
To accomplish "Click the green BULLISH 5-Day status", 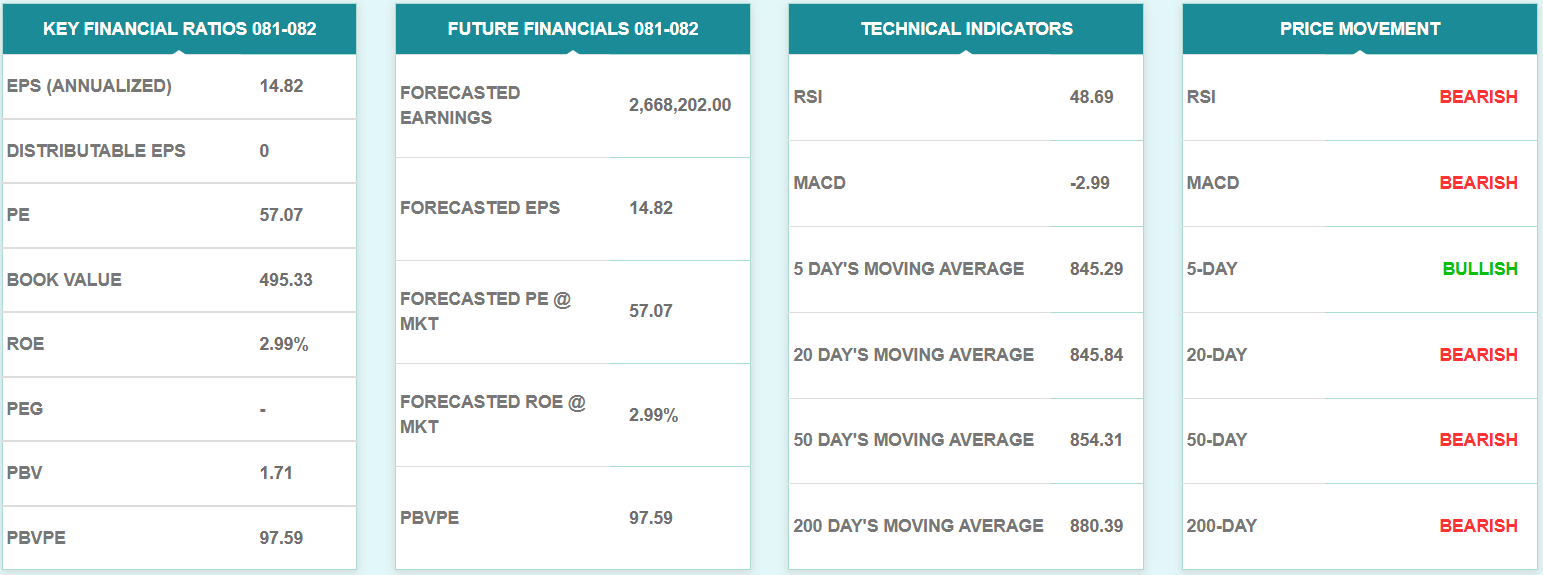I will [x=1480, y=269].
